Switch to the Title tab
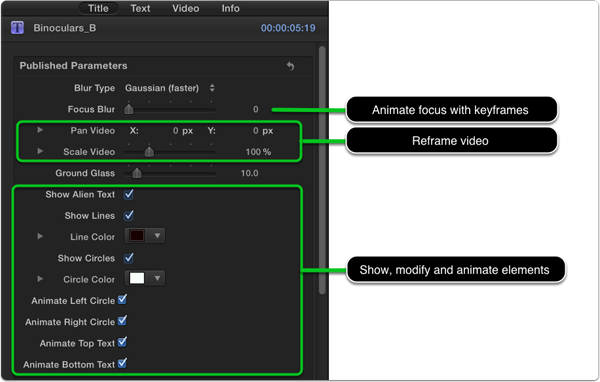This screenshot has width=600, height=382. coord(98,8)
